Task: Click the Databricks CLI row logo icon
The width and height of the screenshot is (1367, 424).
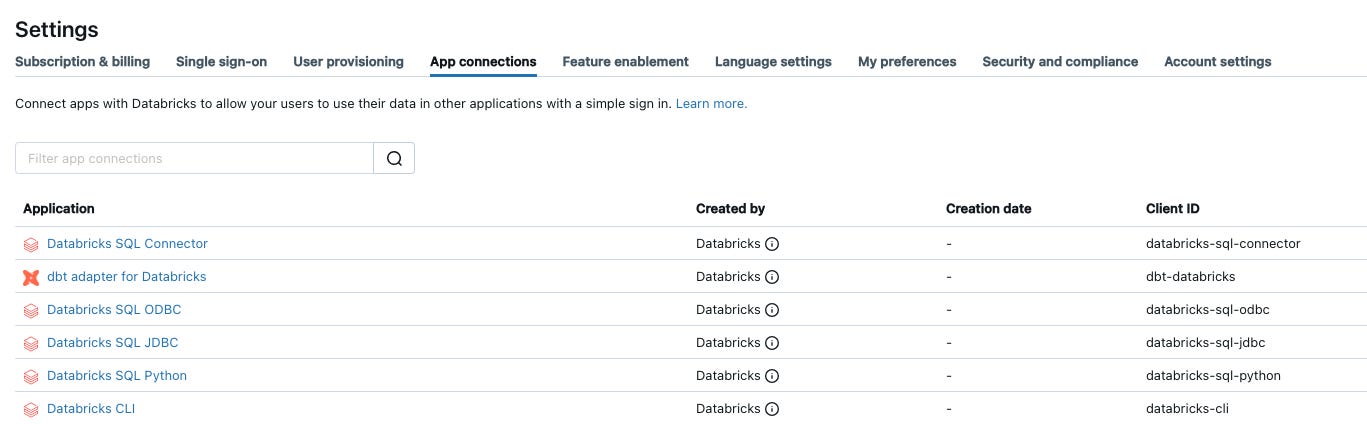Action: [x=31, y=409]
